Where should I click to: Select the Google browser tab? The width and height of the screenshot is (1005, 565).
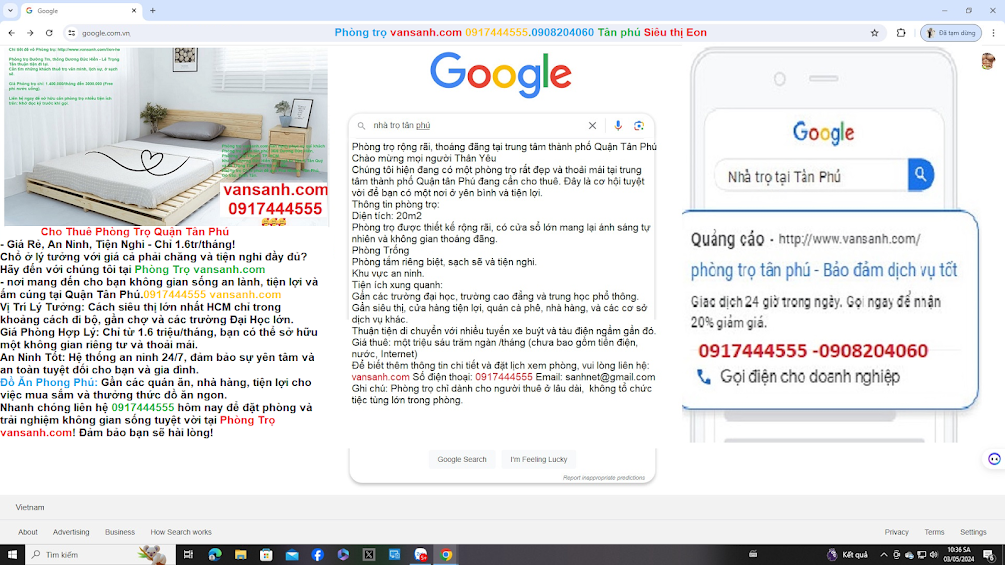point(80,11)
